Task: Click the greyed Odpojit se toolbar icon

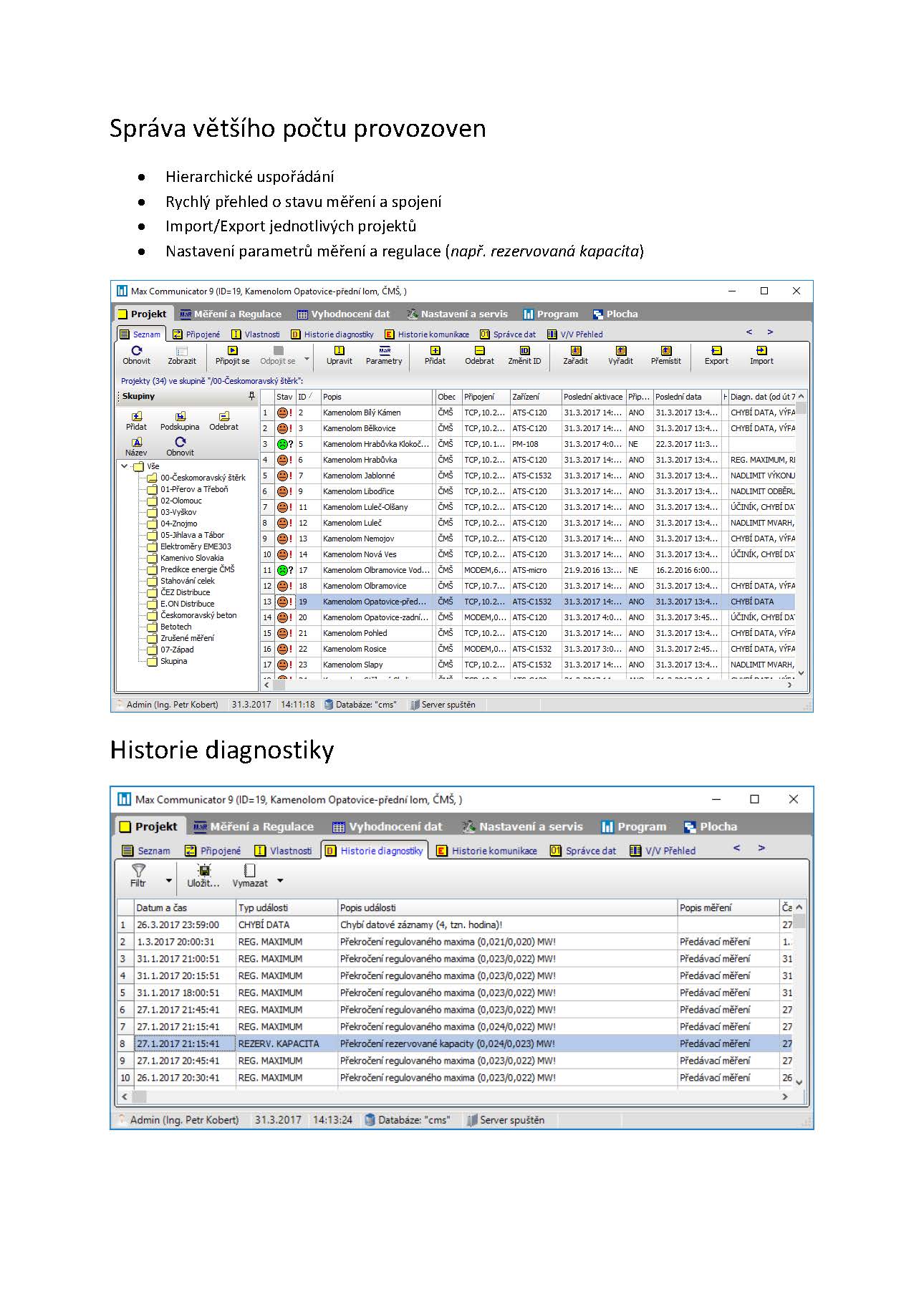Action: [x=278, y=355]
